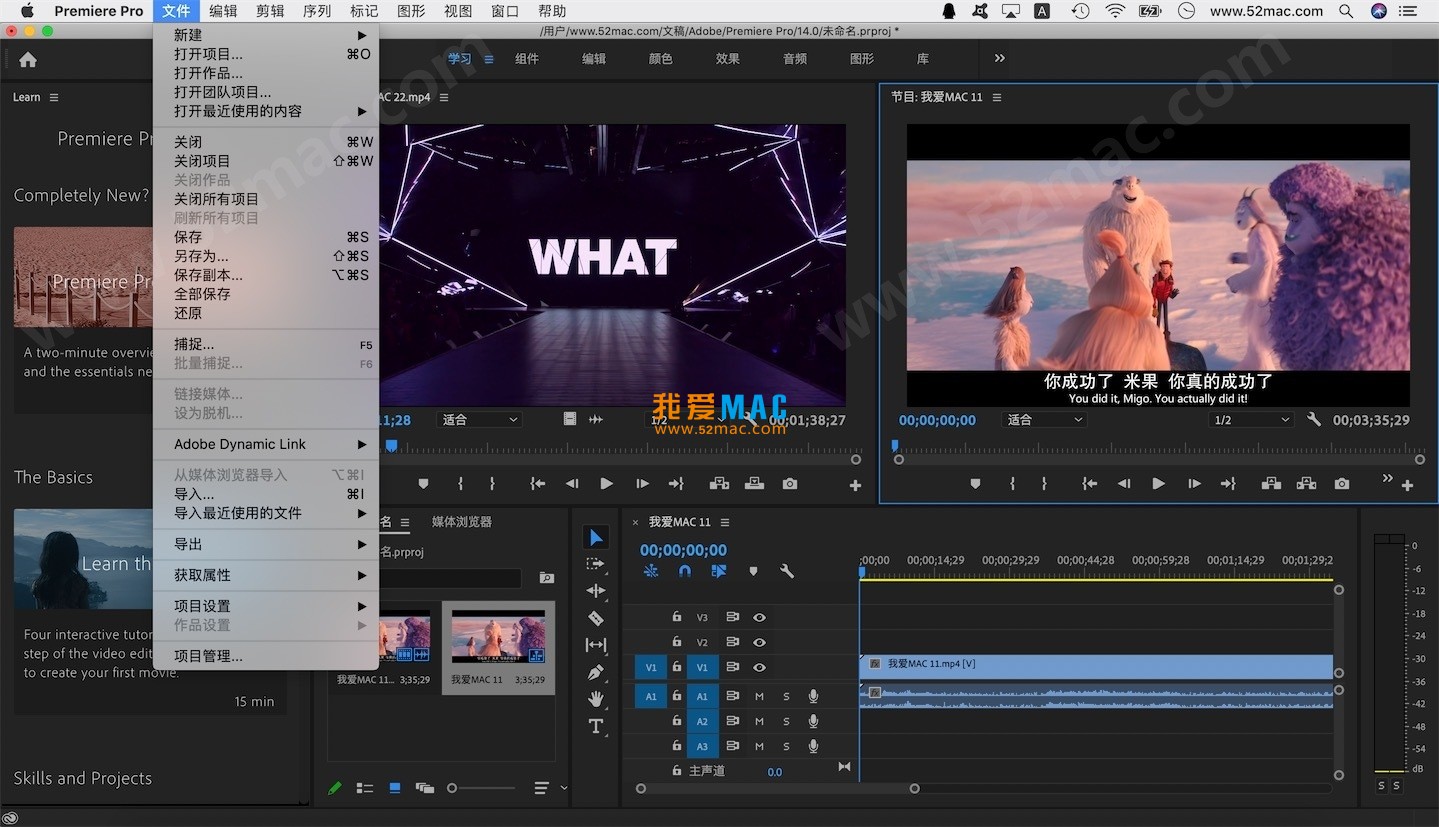Open the 编辑 menu in menu bar
The image size is (1439, 827).
223,11
